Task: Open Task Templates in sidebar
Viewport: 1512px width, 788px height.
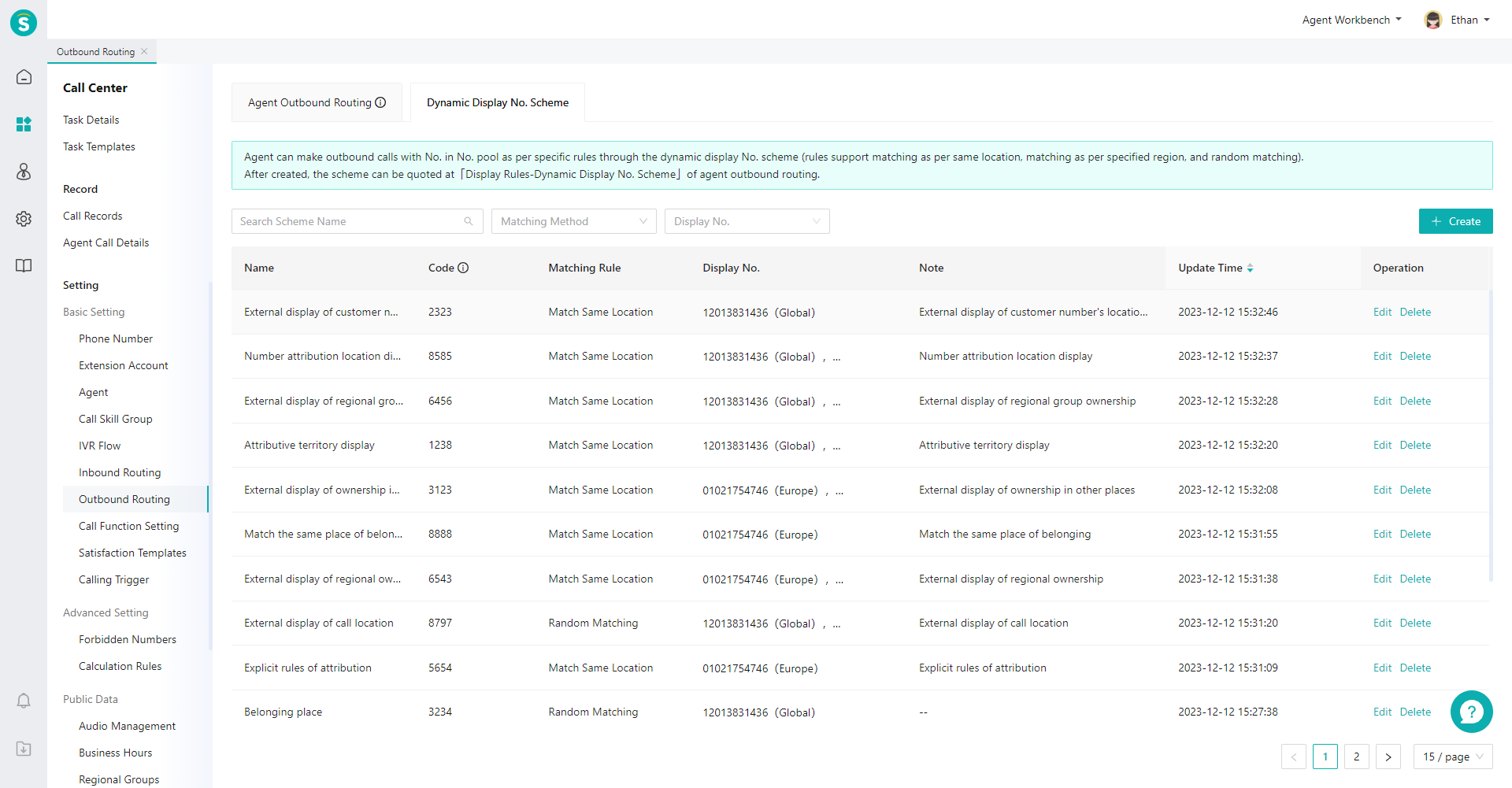Action: [x=99, y=146]
